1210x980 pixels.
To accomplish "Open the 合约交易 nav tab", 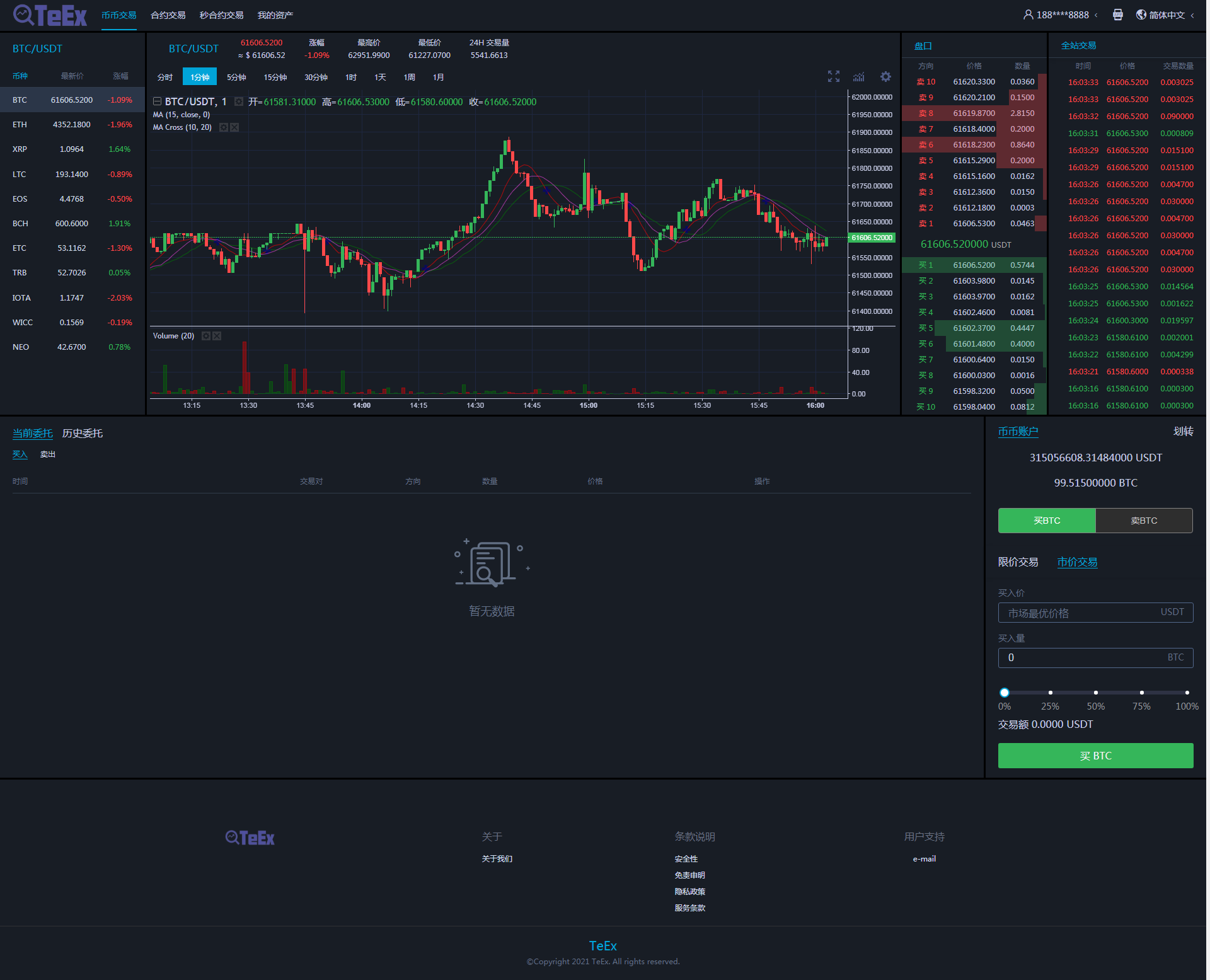I will (x=168, y=15).
